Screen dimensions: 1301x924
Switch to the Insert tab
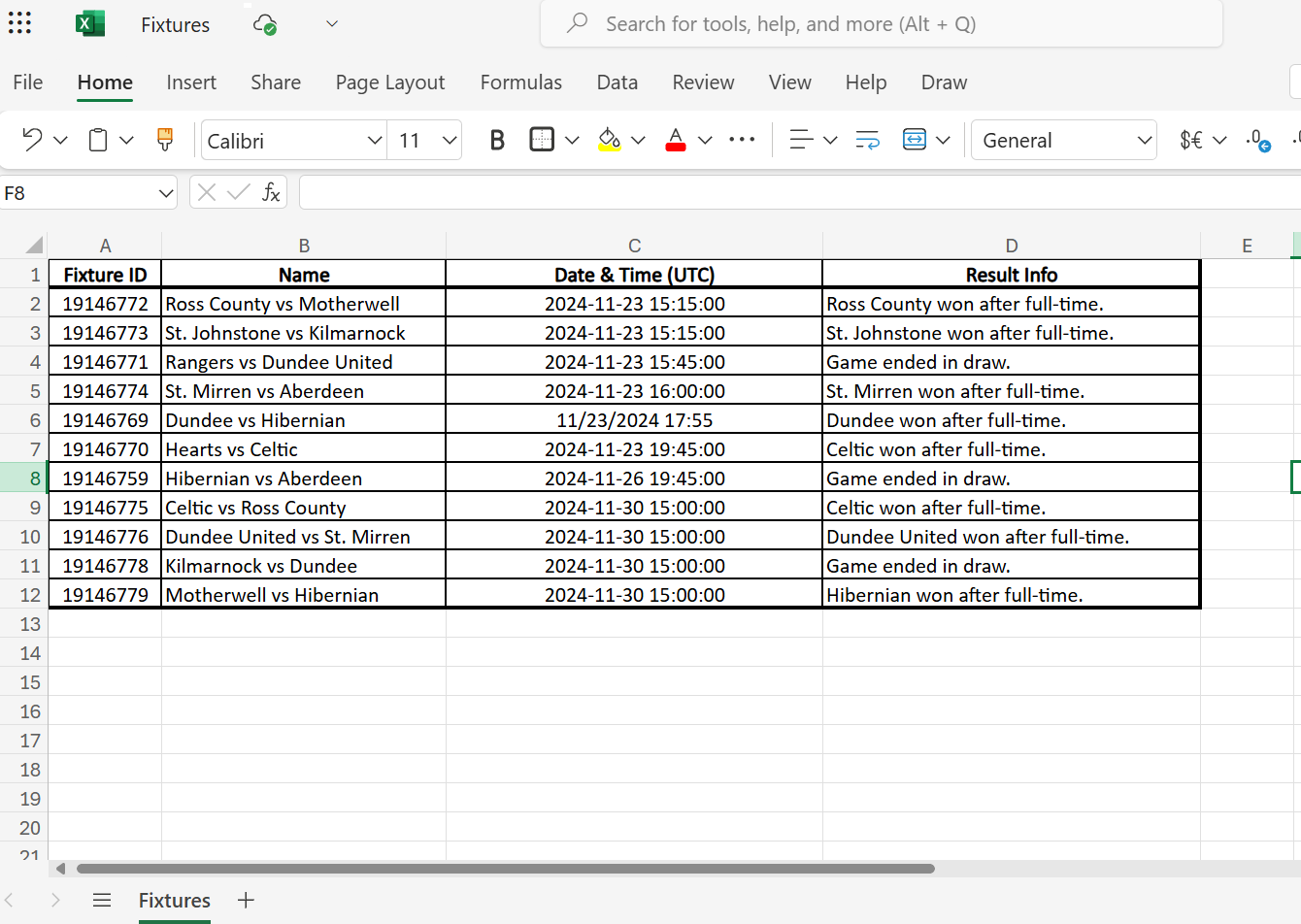click(x=191, y=82)
